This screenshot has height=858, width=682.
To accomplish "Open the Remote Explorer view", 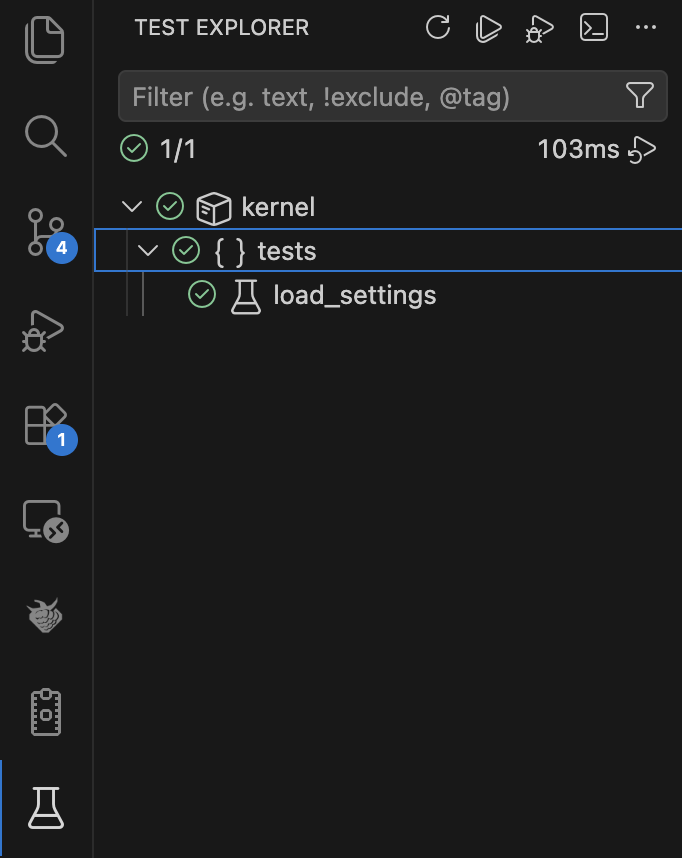I will click(45, 520).
